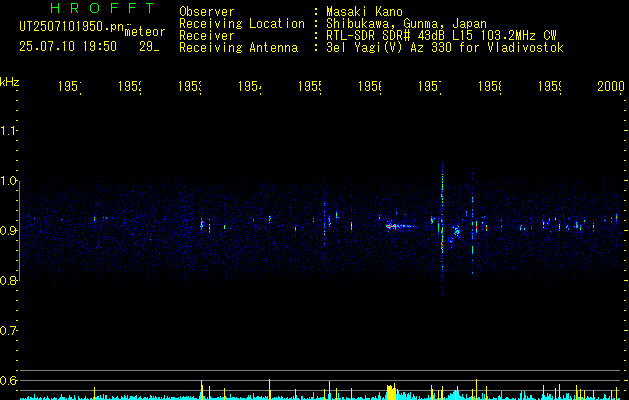Click the 0.7 frequency axis label
629x400 pixels.
8,330
